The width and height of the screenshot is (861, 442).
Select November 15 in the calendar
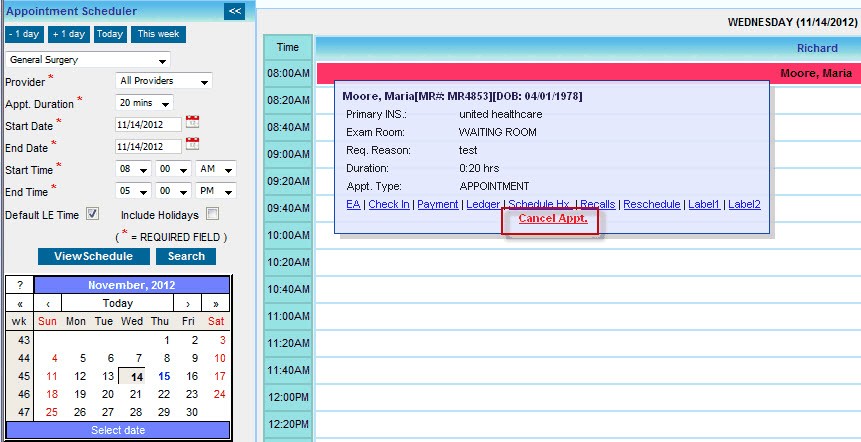click(x=165, y=376)
